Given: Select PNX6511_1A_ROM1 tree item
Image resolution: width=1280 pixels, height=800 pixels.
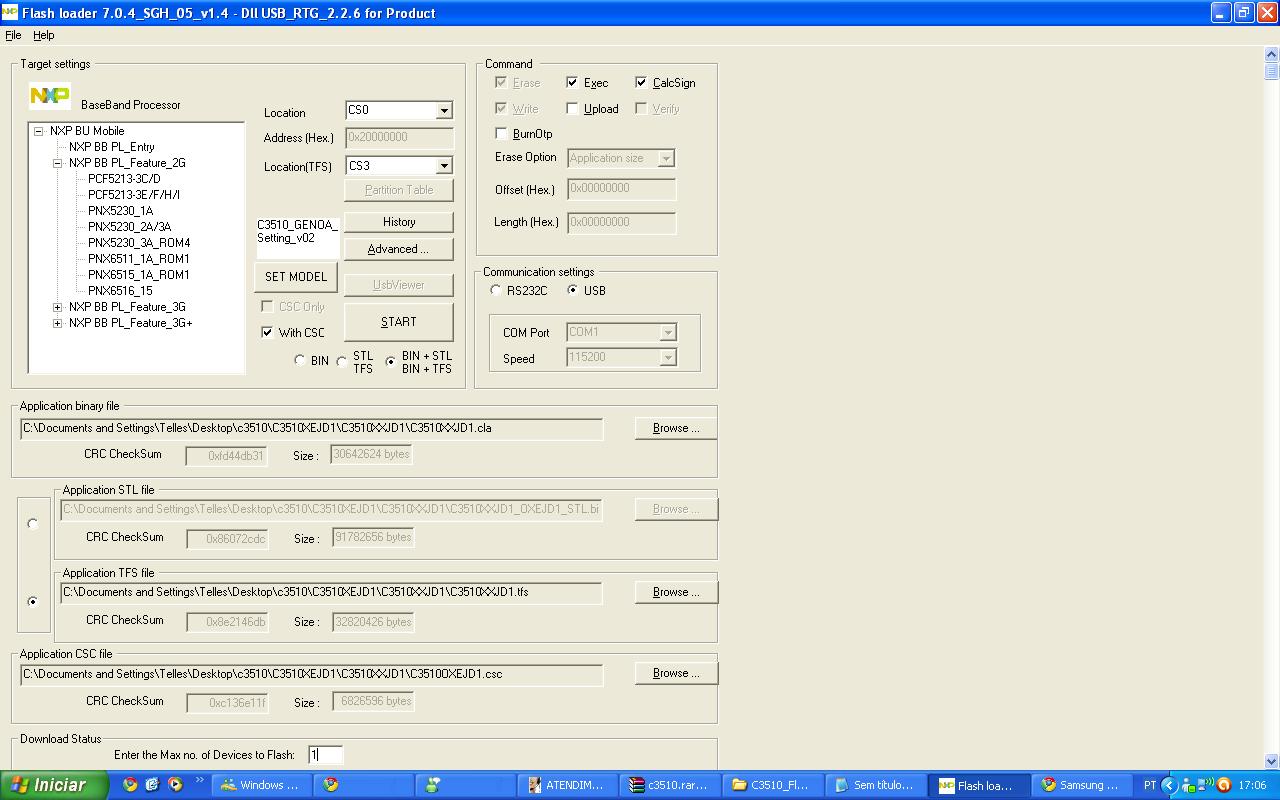Looking at the screenshot, I should pyautogui.click(x=138, y=259).
